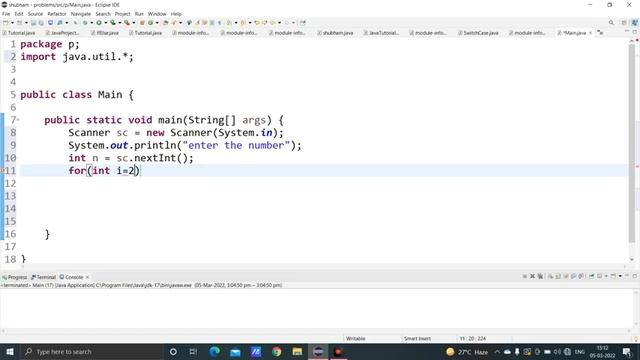Open the toolbar Search magnifier icon at top right
The image size is (640, 360).
click(611, 23)
